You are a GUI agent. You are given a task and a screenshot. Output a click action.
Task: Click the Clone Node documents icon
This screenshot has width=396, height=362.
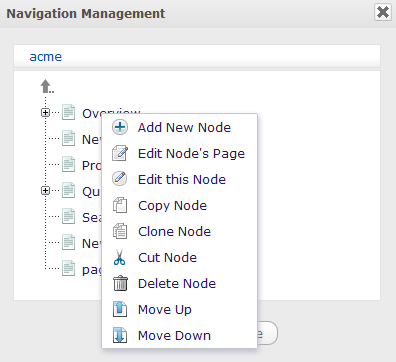tap(120, 231)
